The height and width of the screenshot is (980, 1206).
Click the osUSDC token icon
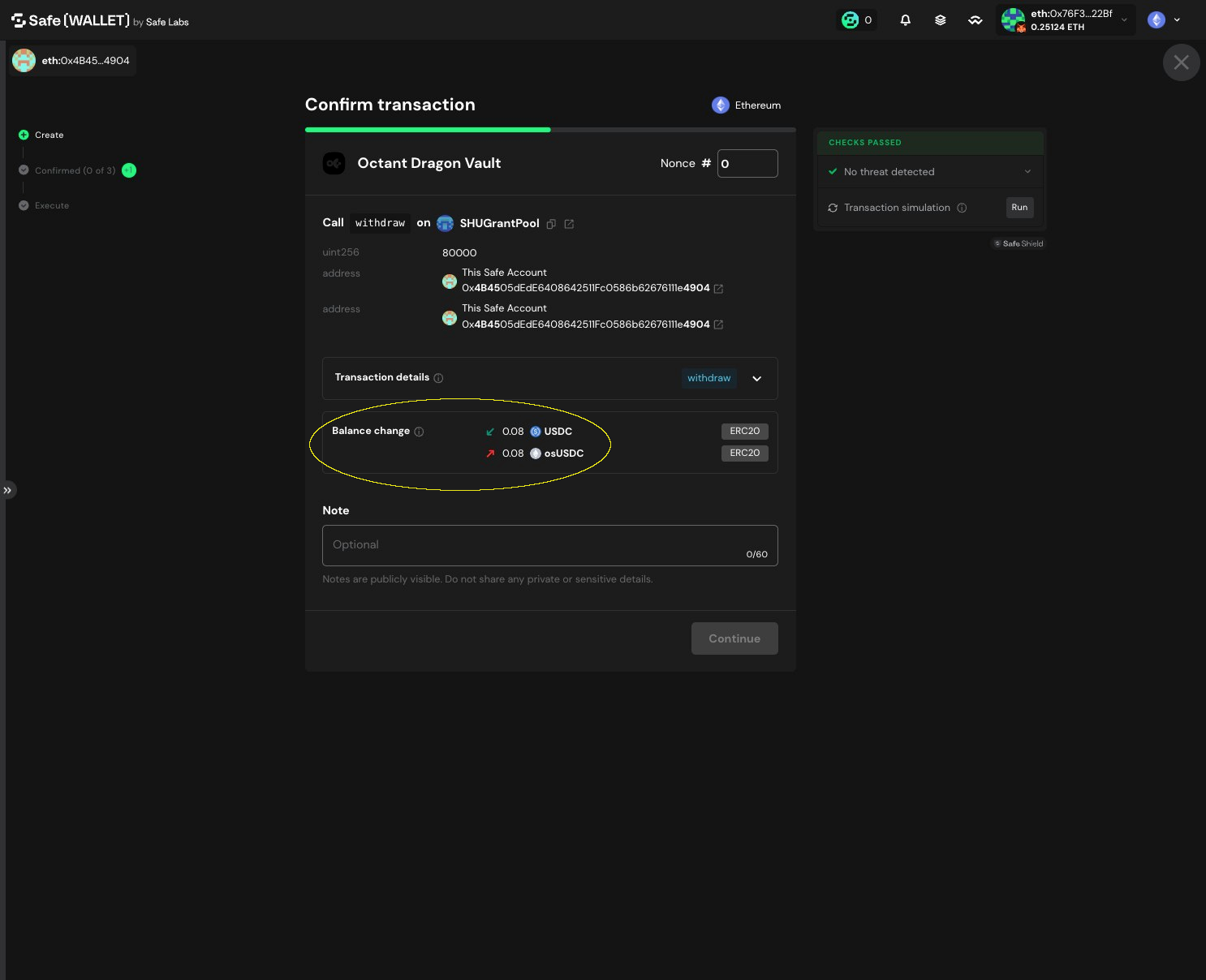pos(536,453)
